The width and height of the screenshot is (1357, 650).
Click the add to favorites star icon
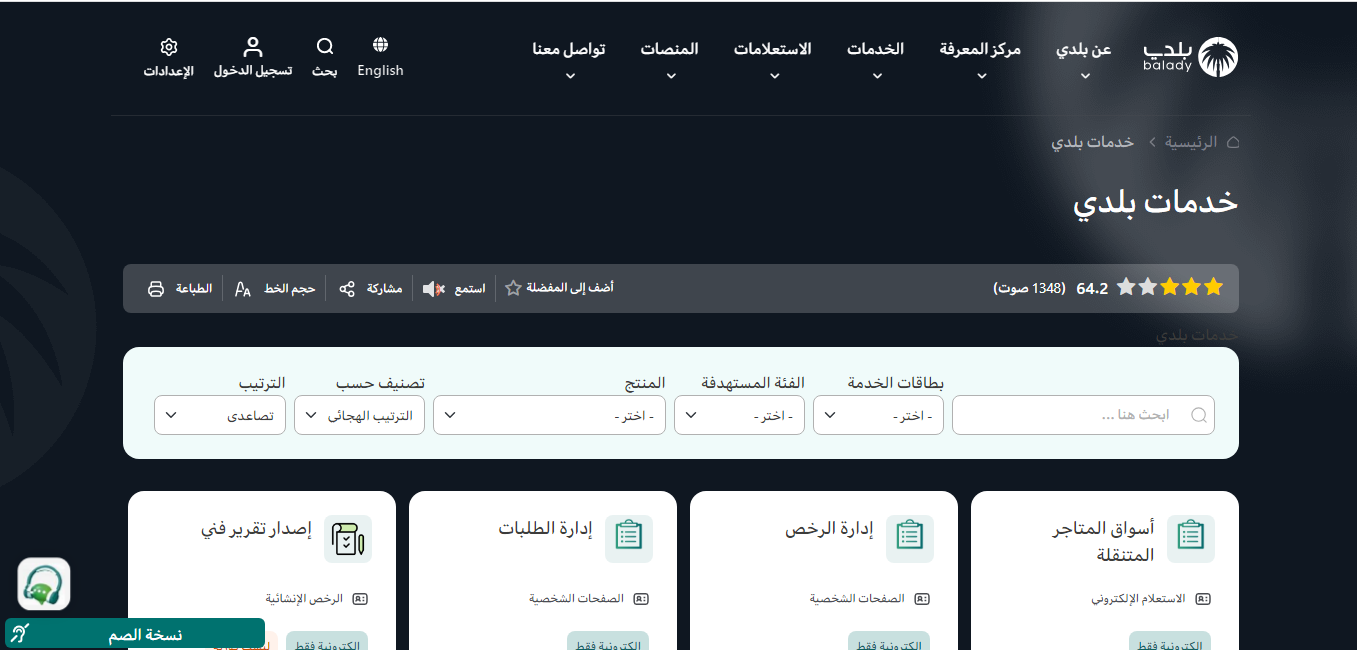513,288
